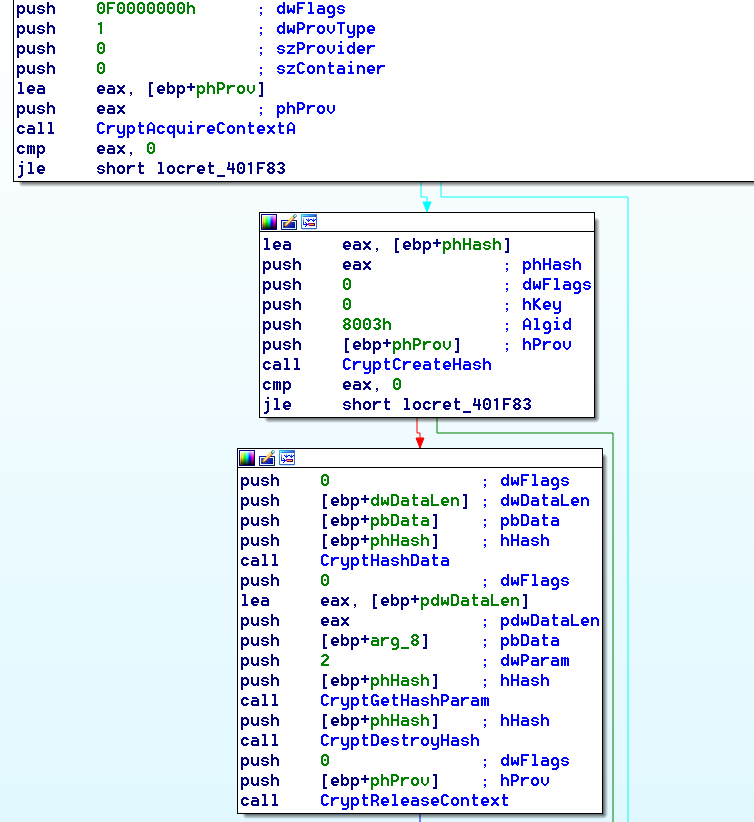The height and width of the screenshot is (822, 754).
Task: Click the CryptDestroyHash call target
Action: [x=399, y=741]
